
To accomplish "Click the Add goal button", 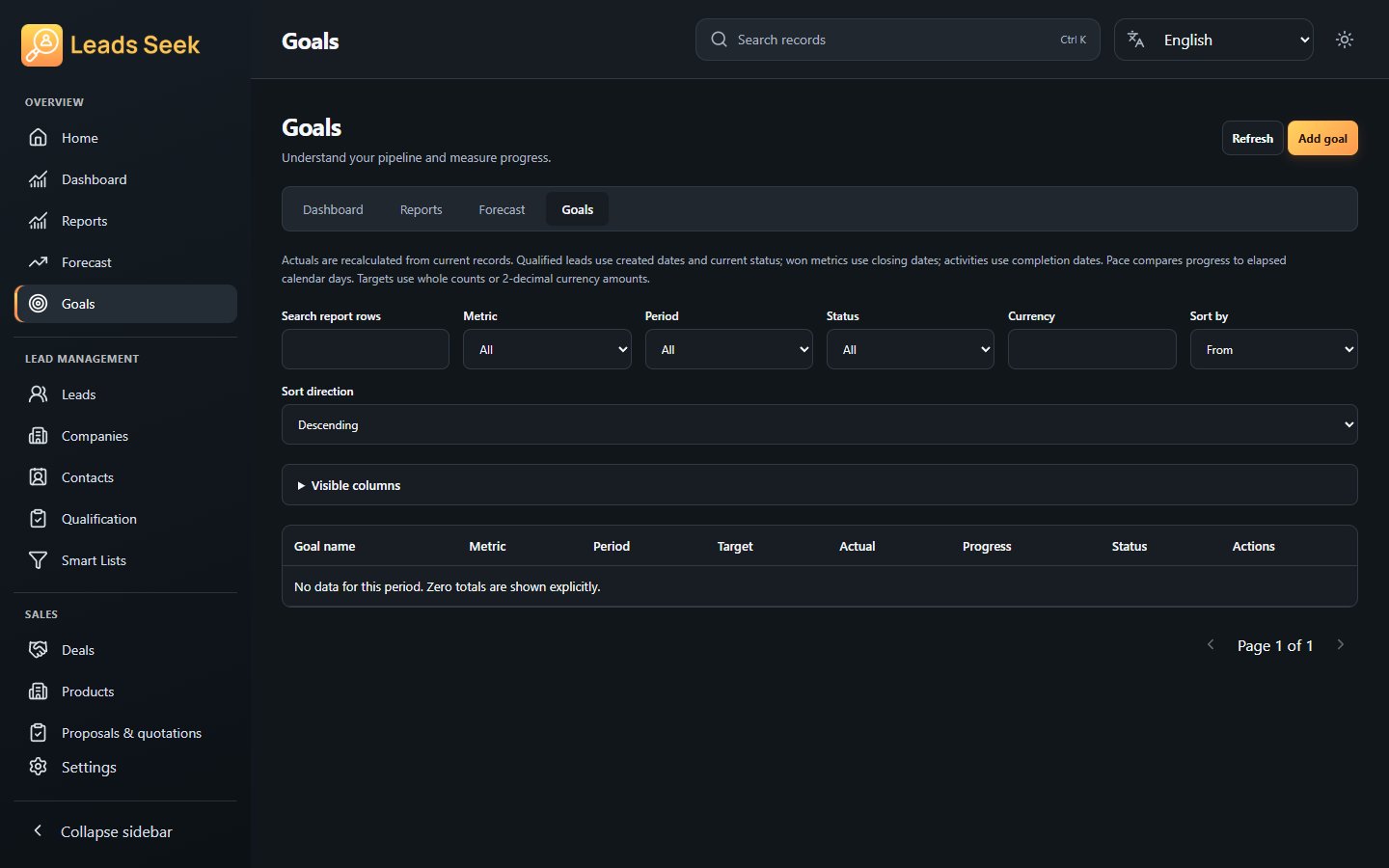I will [1322, 138].
